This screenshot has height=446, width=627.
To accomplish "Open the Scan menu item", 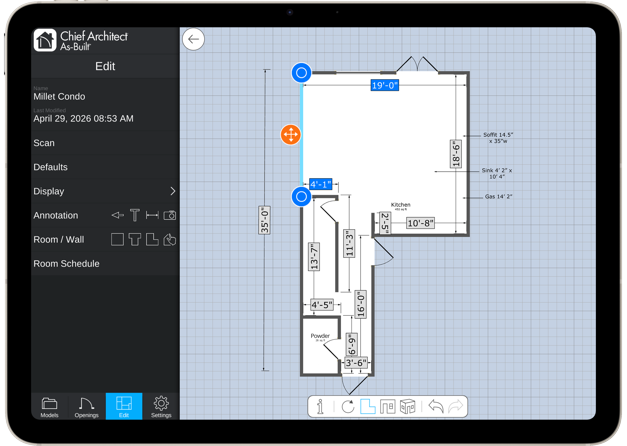I will pos(105,143).
